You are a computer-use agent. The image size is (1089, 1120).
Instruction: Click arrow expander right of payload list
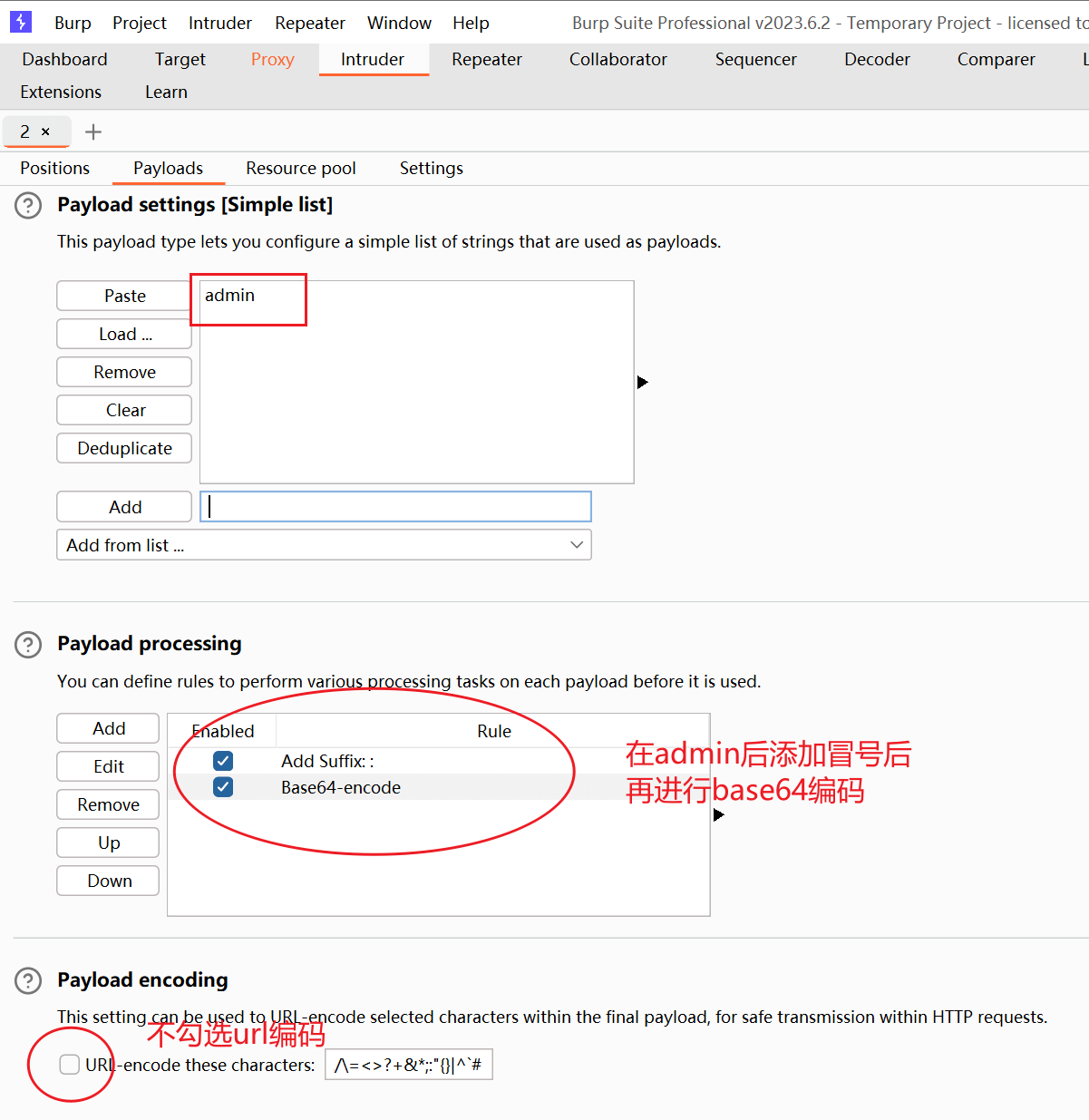click(642, 383)
